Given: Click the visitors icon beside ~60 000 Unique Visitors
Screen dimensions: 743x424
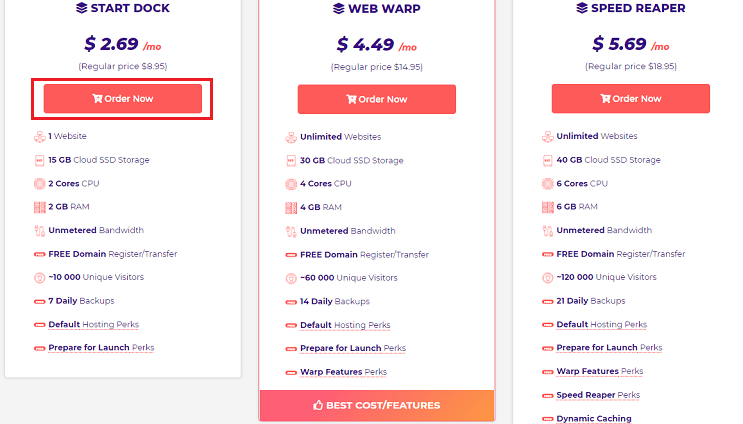Looking at the screenshot, I should click(291, 278).
